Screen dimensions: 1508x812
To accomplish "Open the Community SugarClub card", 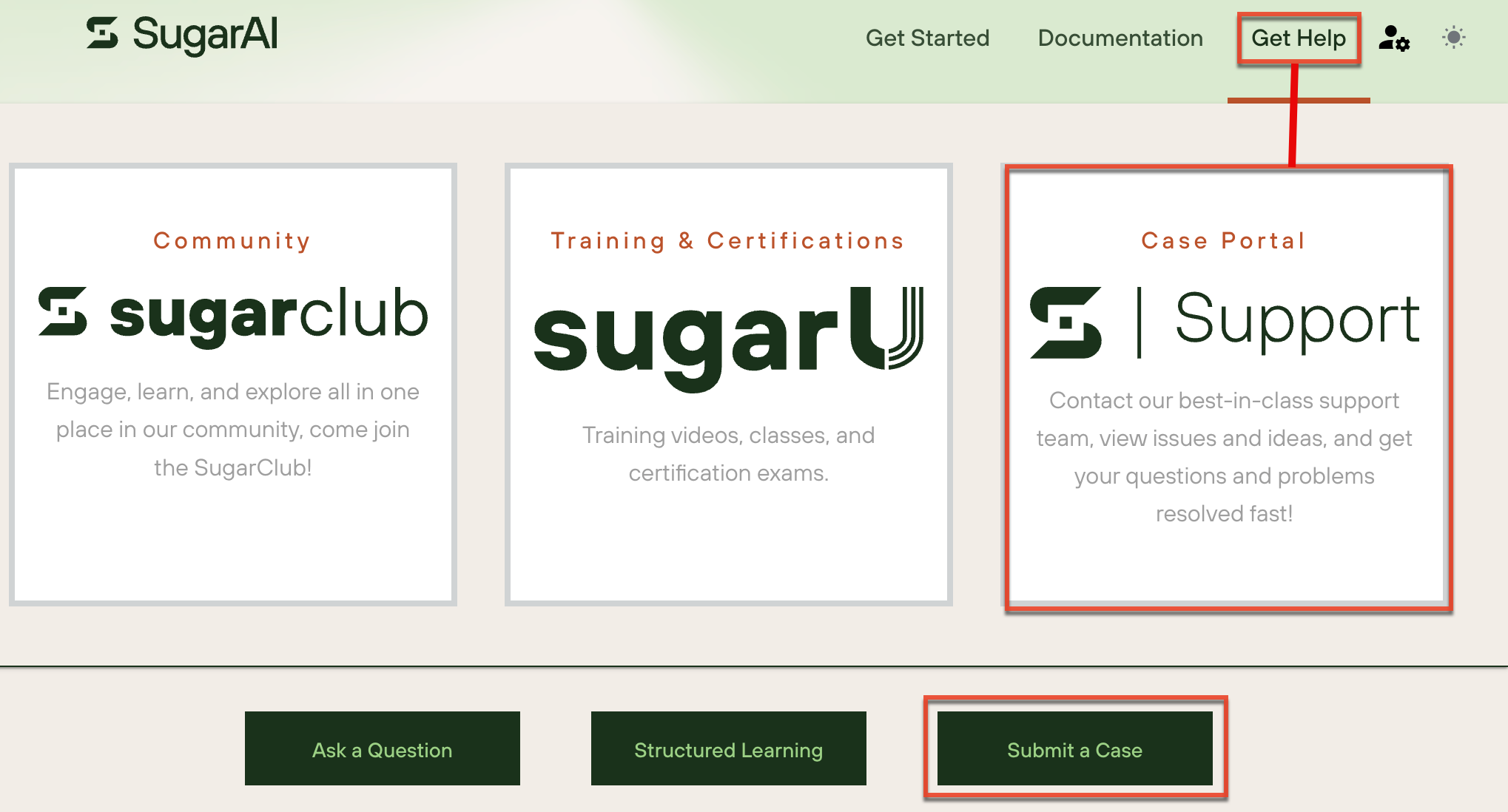I will [x=233, y=385].
